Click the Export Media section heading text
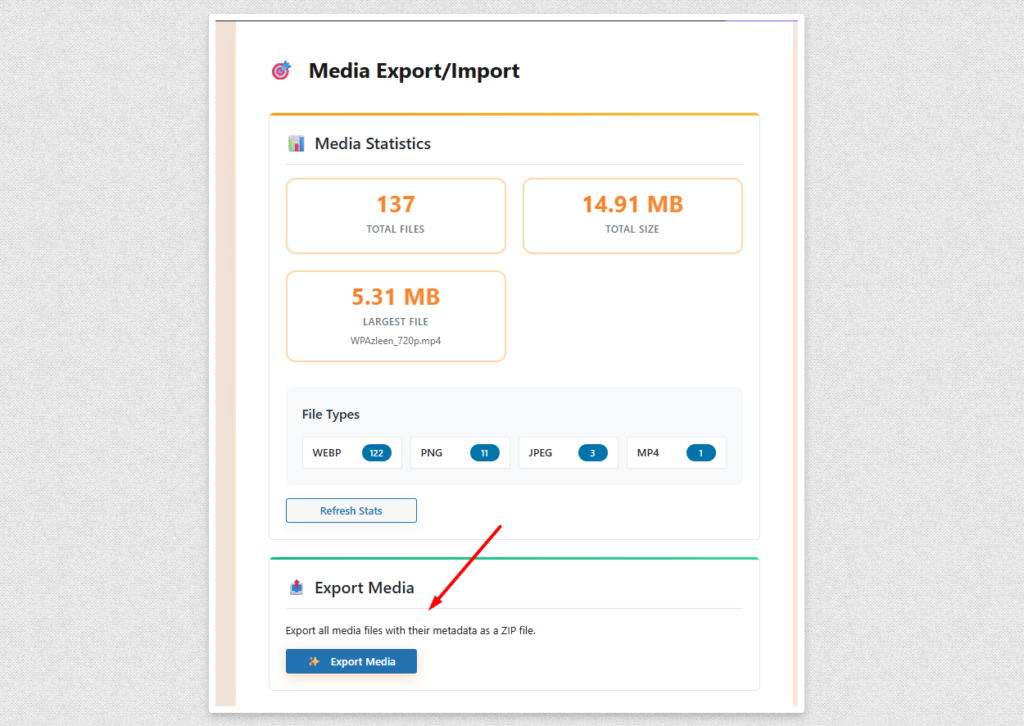The height and width of the screenshot is (726, 1024). [x=364, y=588]
